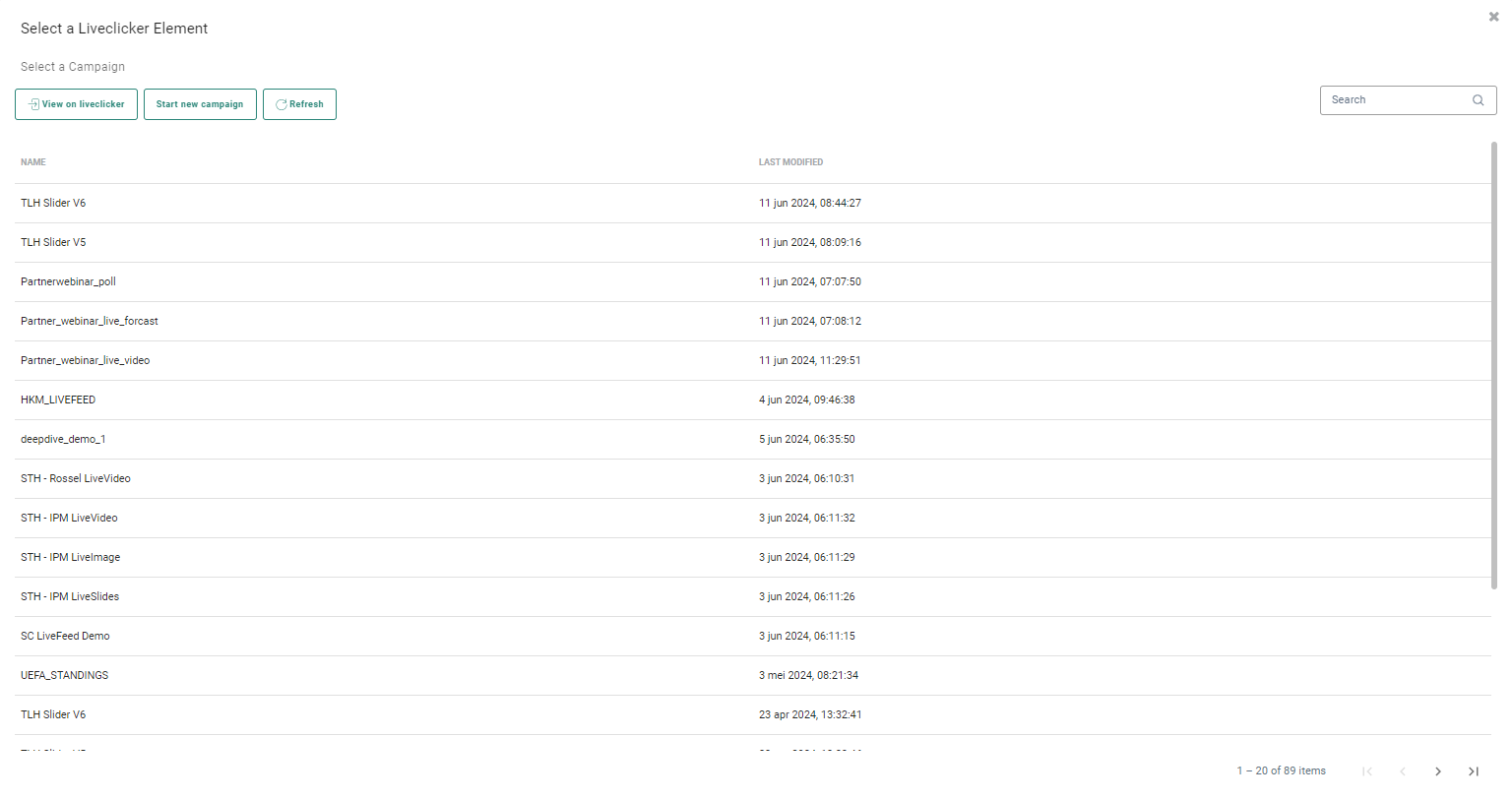Select the SC LiveFeed Demo campaign
1512x800 pixels.
click(x=65, y=636)
